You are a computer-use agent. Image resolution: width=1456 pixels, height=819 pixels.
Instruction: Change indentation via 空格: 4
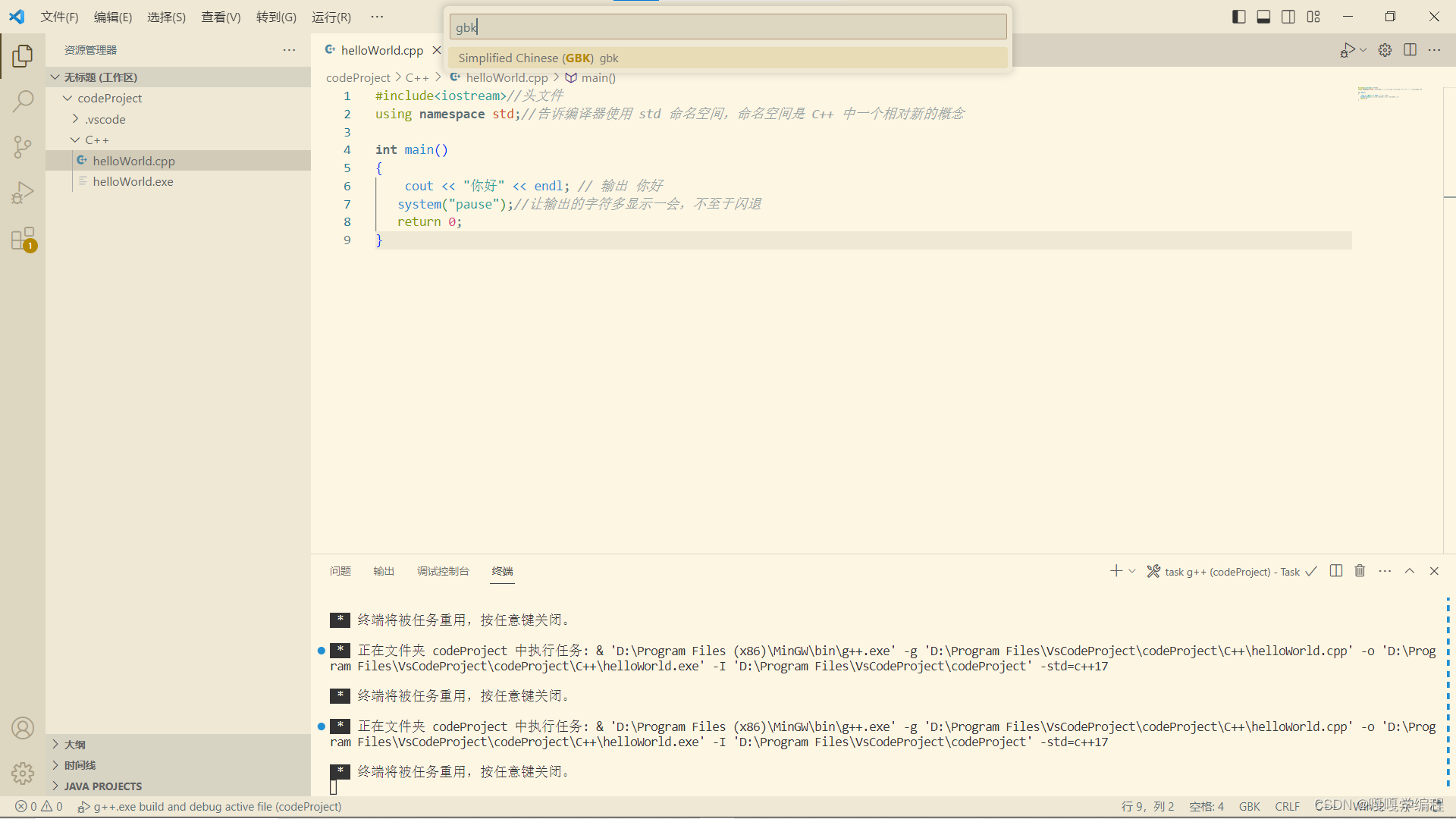coord(1207,807)
